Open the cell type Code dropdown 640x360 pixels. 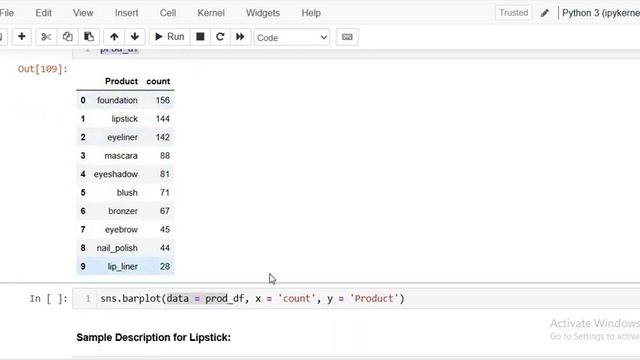[291, 38]
